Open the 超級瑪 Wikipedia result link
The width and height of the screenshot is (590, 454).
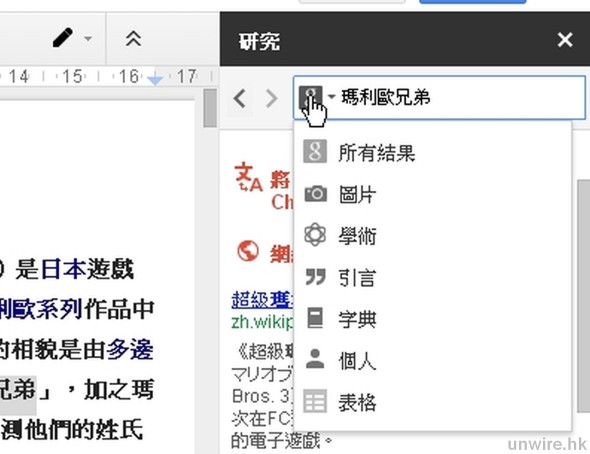tap(263, 300)
